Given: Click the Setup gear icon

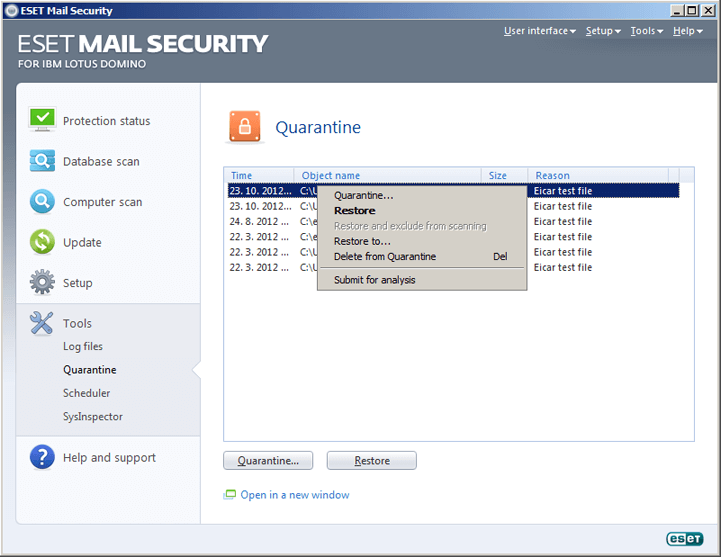Looking at the screenshot, I should (x=42, y=282).
